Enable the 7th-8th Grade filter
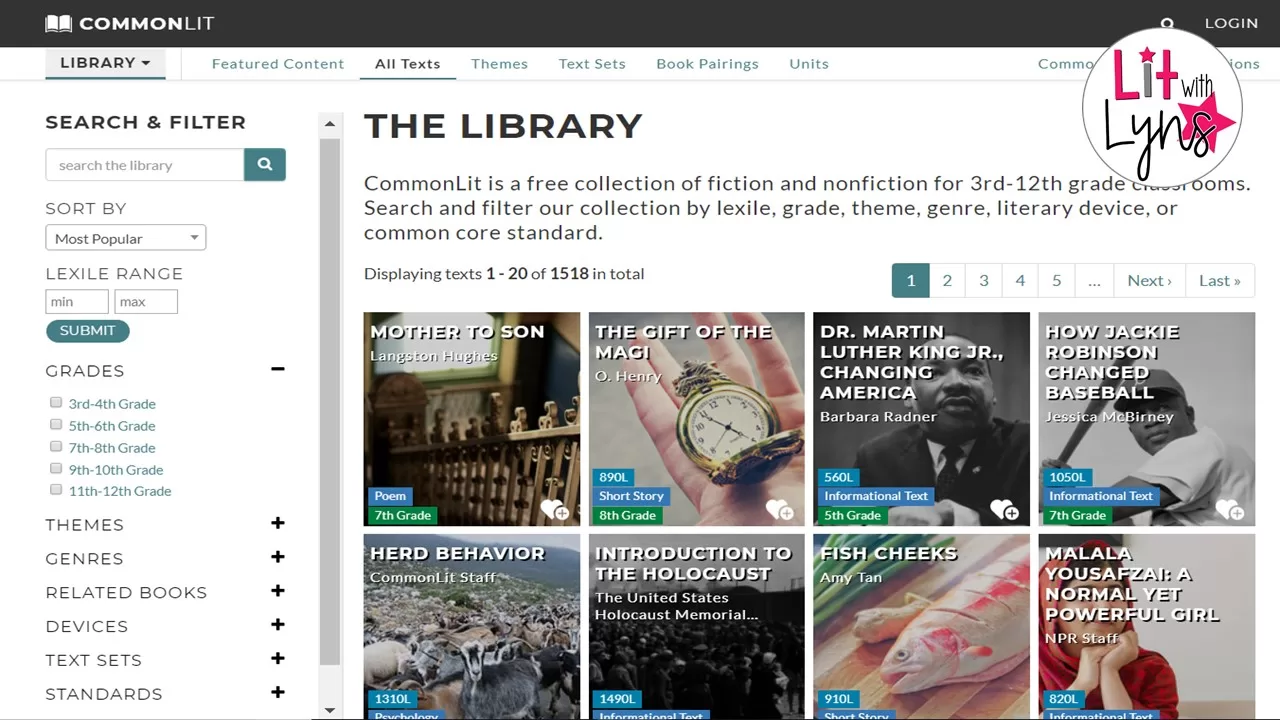The image size is (1280, 720). 56,447
